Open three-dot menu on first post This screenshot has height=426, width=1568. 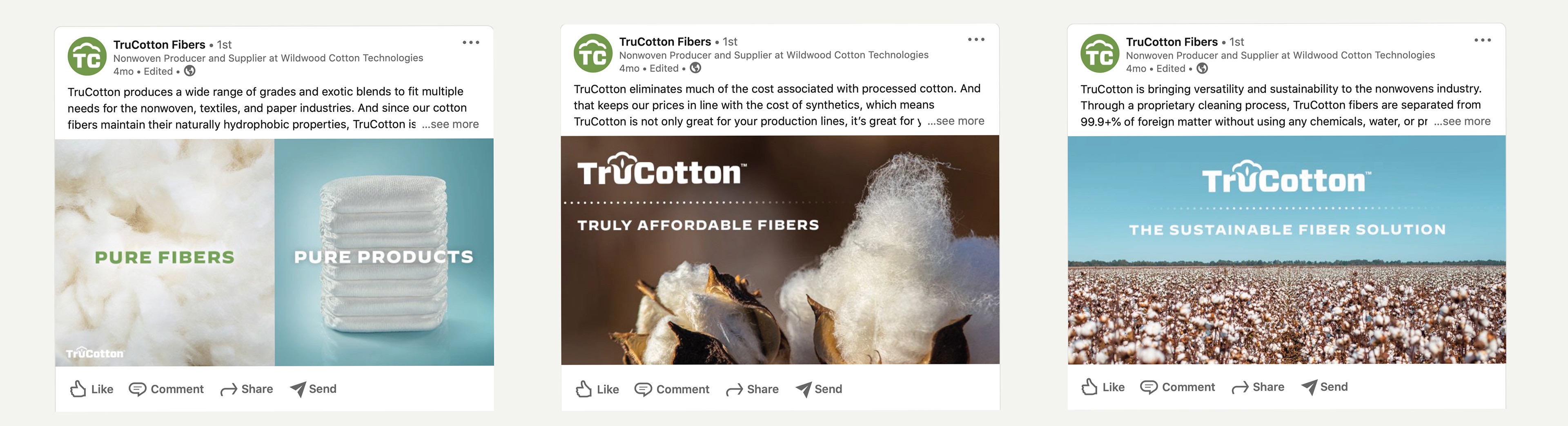(x=470, y=42)
